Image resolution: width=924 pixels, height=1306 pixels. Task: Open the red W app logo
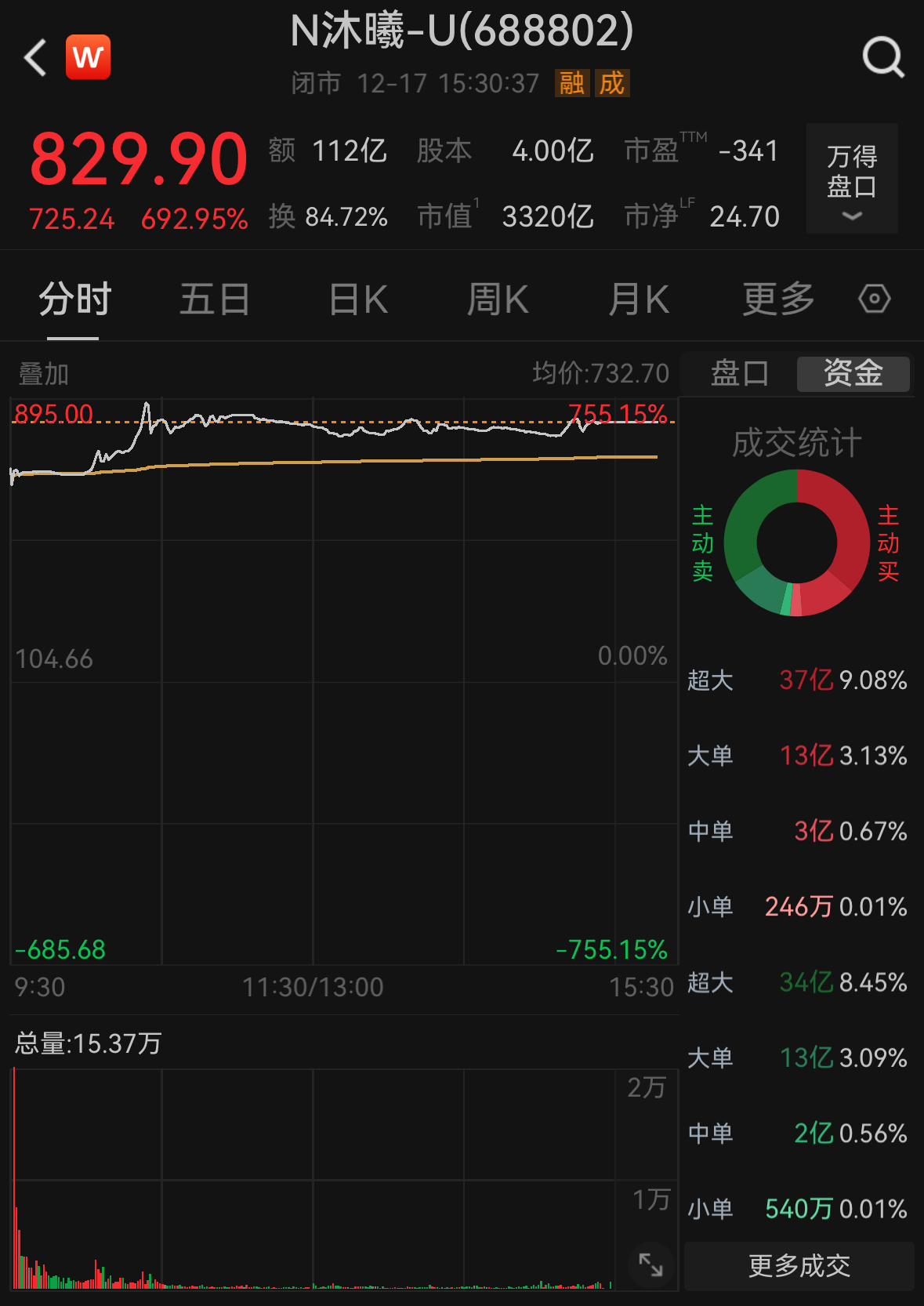tap(88, 57)
